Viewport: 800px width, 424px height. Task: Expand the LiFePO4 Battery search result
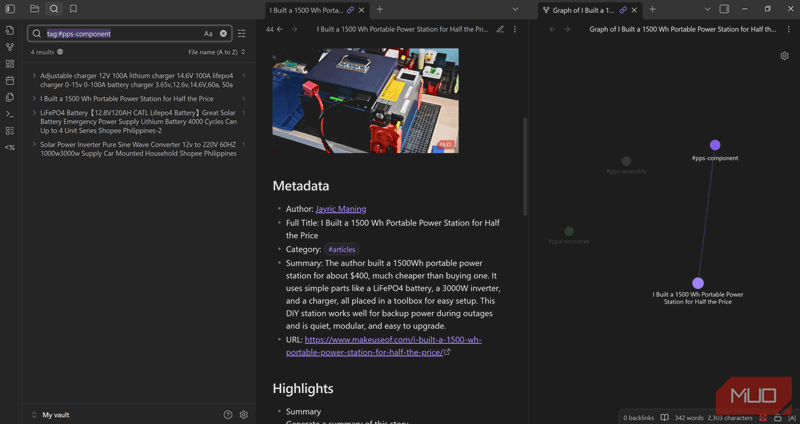(x=34, y=113)
